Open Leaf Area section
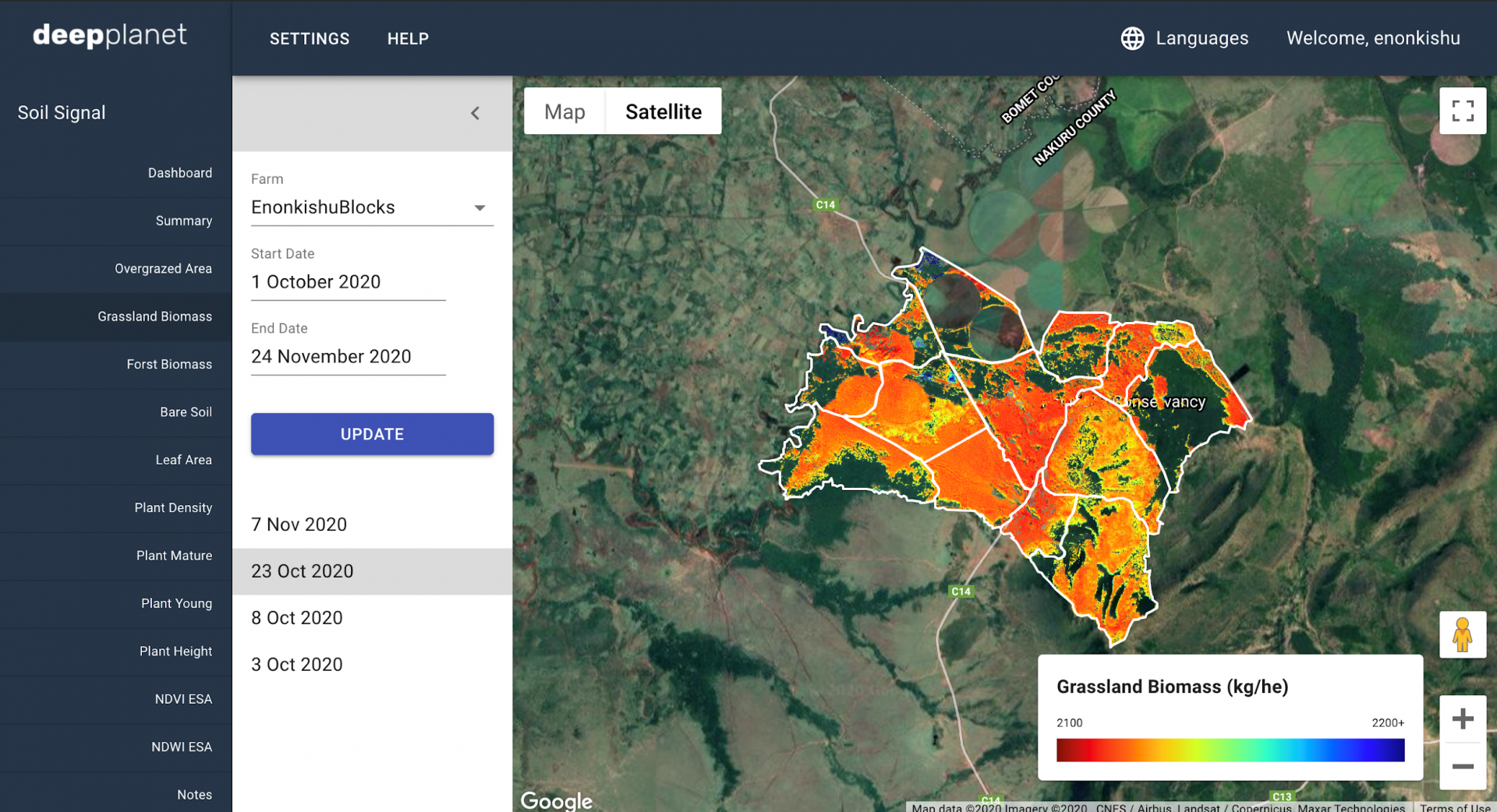 coord(116,460)
